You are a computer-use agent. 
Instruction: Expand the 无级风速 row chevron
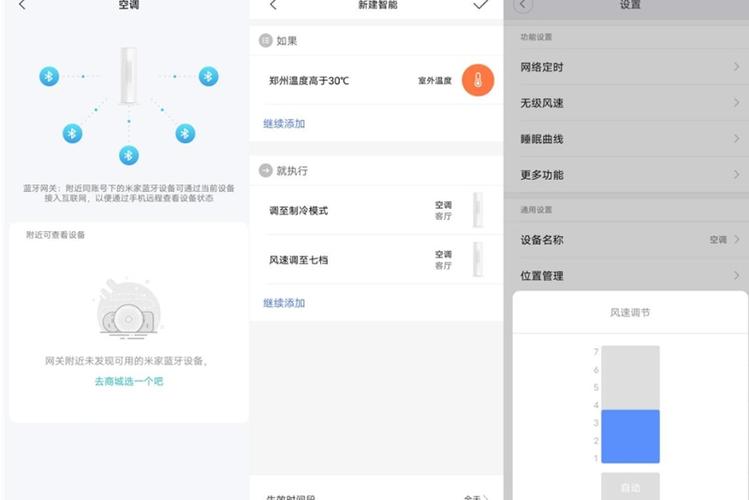[737, 103]
